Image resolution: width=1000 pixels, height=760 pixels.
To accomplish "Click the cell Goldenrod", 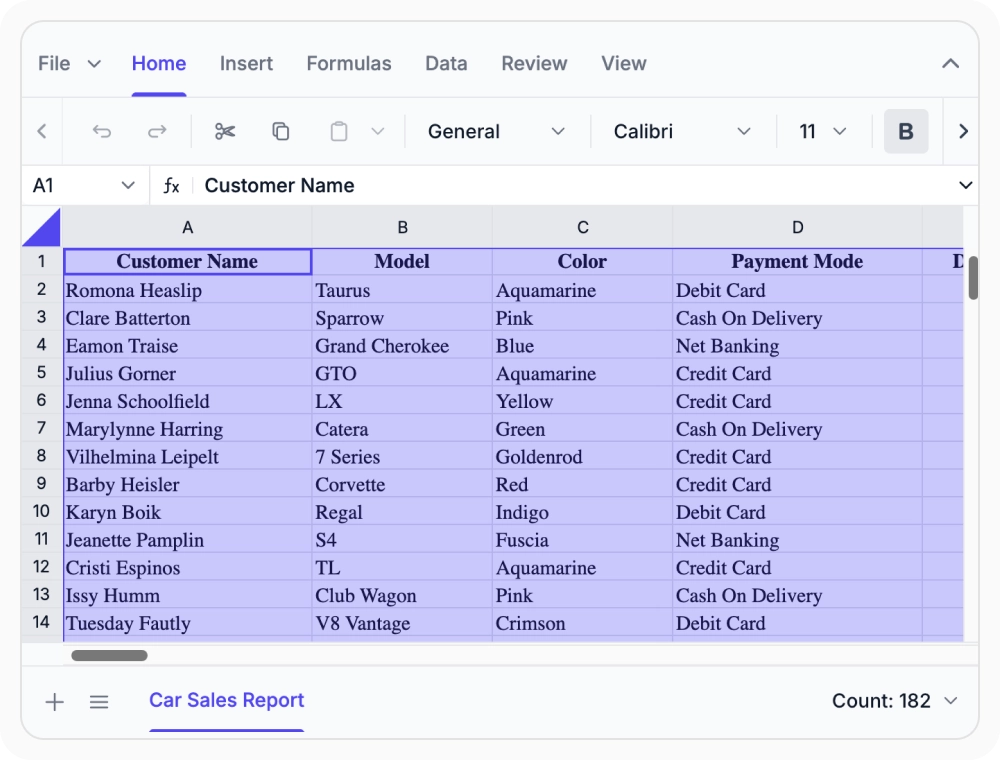I will click(x=582, y=457).
